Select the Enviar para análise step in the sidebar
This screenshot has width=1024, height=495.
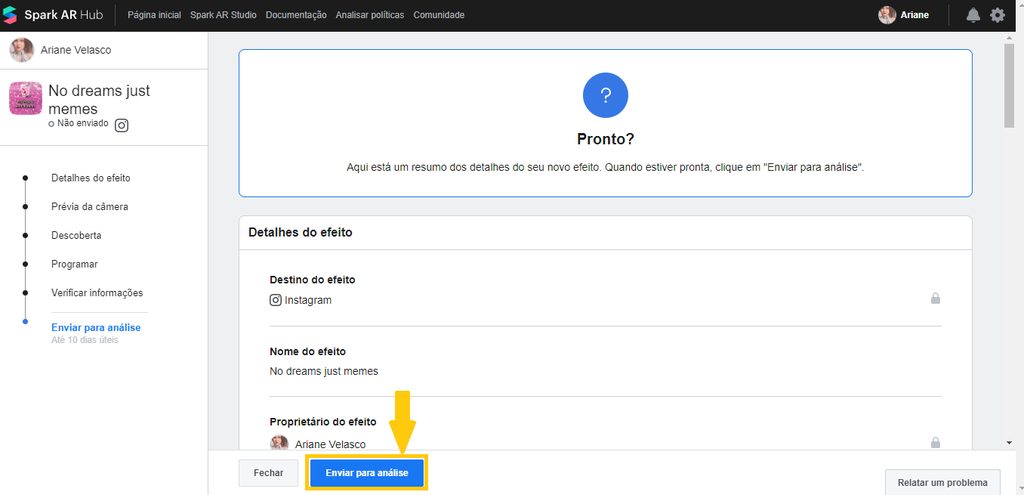96,327
